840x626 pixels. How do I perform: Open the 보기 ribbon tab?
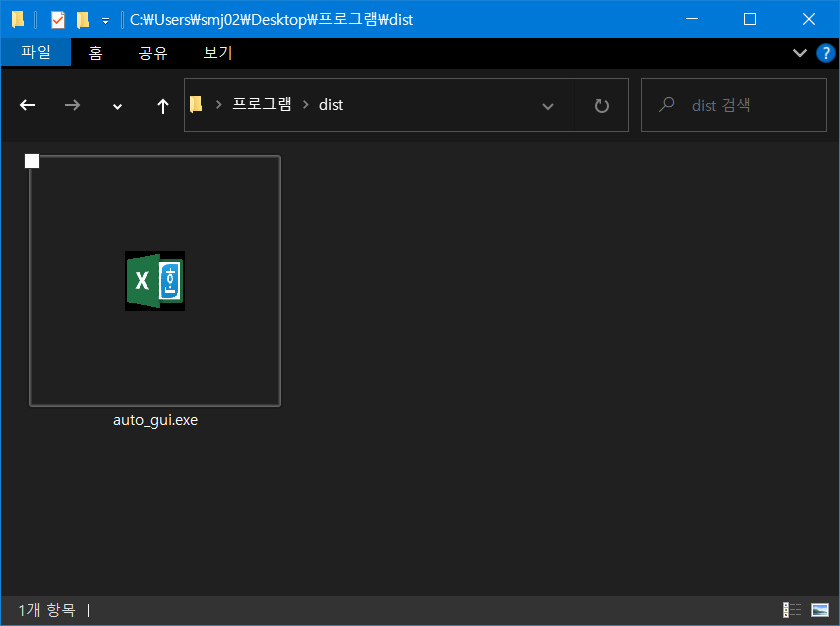tap(218, 53)
